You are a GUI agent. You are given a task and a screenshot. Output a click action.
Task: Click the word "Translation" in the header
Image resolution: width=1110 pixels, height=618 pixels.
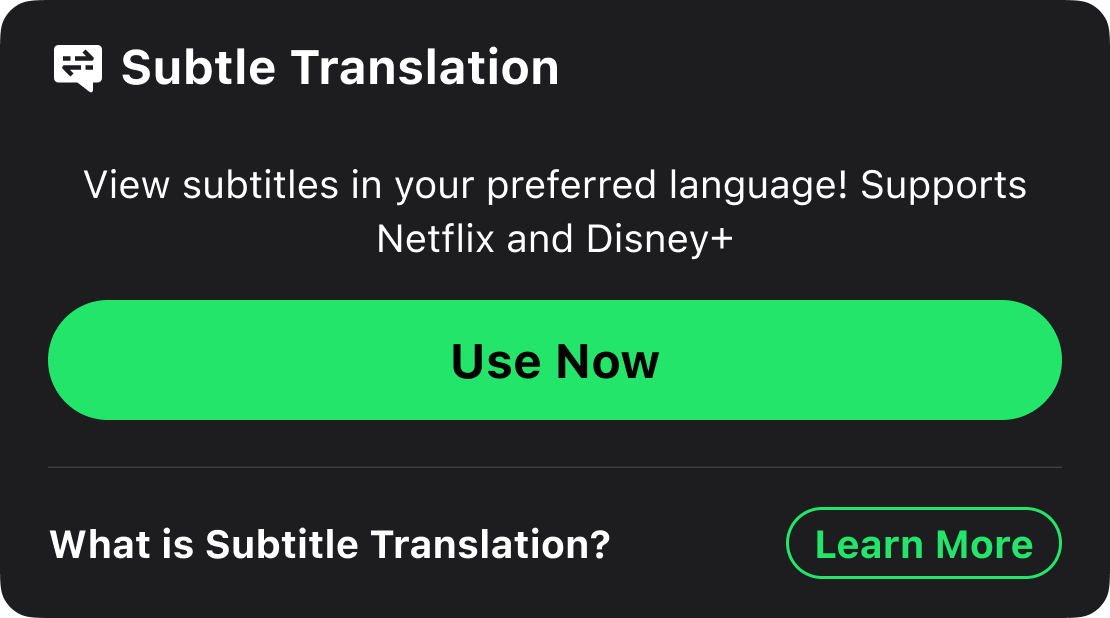[x=425, y=68]
